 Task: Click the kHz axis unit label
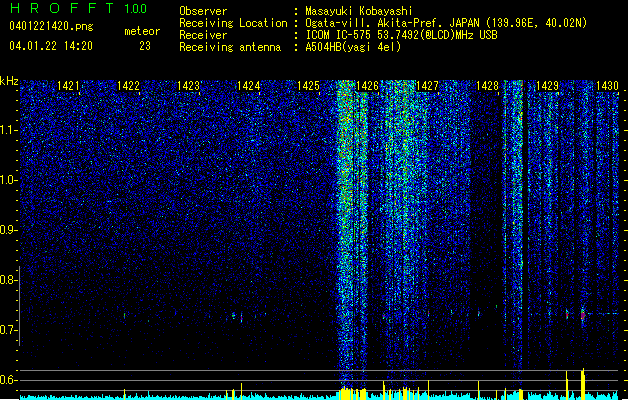9,81
